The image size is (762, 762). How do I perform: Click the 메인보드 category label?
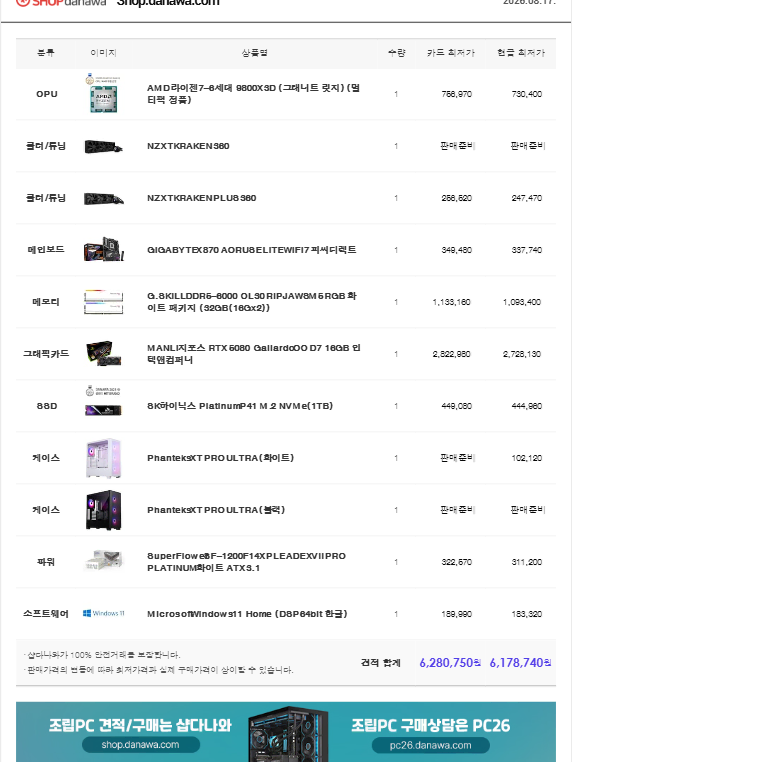[x=46, y=250]
